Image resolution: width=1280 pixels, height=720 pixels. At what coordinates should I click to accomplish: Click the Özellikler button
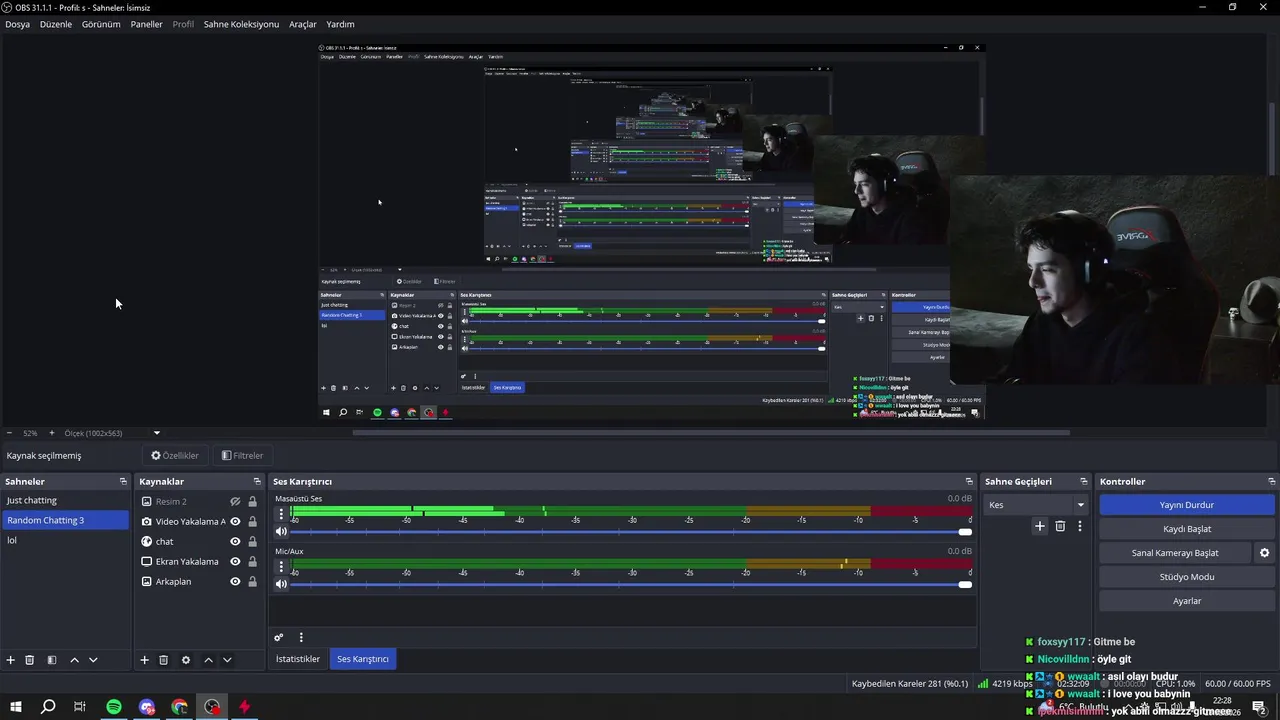pyautogui.click(x=175, y=456)
